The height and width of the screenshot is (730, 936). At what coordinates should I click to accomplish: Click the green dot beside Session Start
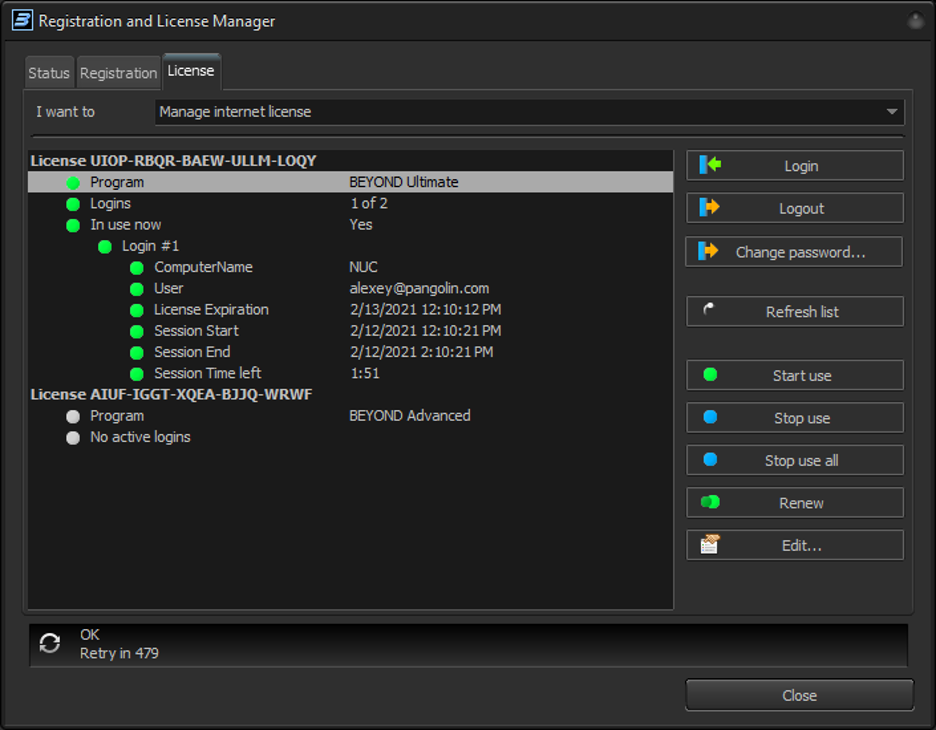pos(137,331)
